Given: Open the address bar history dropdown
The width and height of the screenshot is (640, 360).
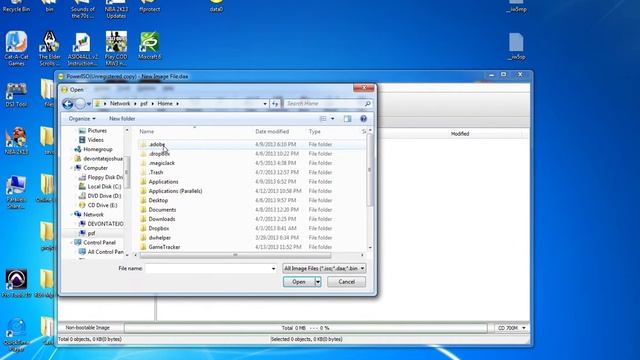Looking at the screenshot, I should coord(265,104).
